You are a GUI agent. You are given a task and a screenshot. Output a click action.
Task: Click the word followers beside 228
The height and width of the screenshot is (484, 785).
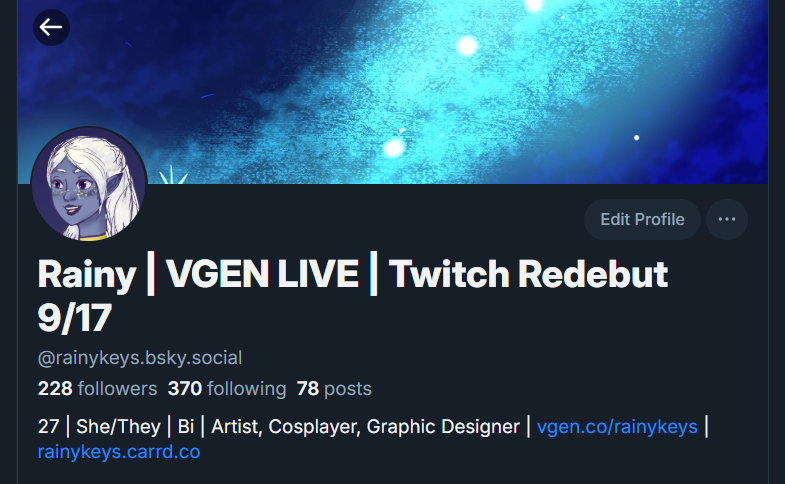(x=118, y=388)
